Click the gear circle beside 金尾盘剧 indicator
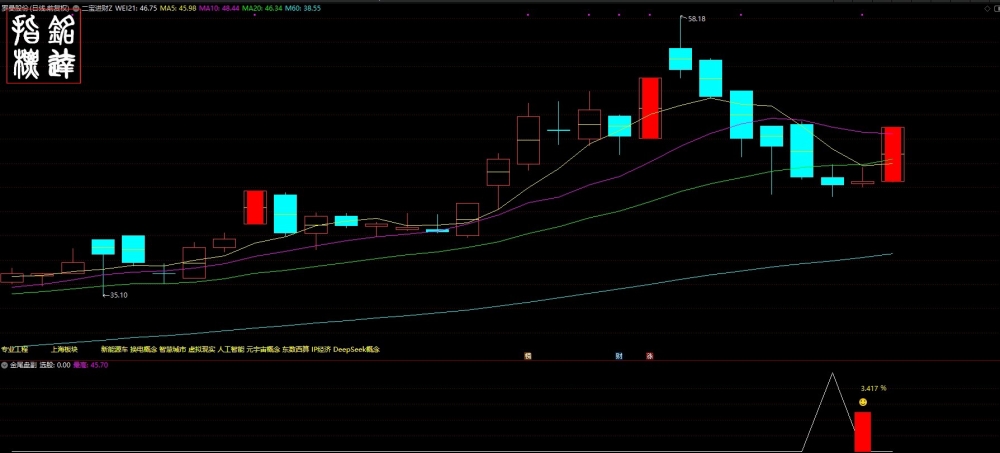Viewport: 1000px width, 453px height. 4,365
